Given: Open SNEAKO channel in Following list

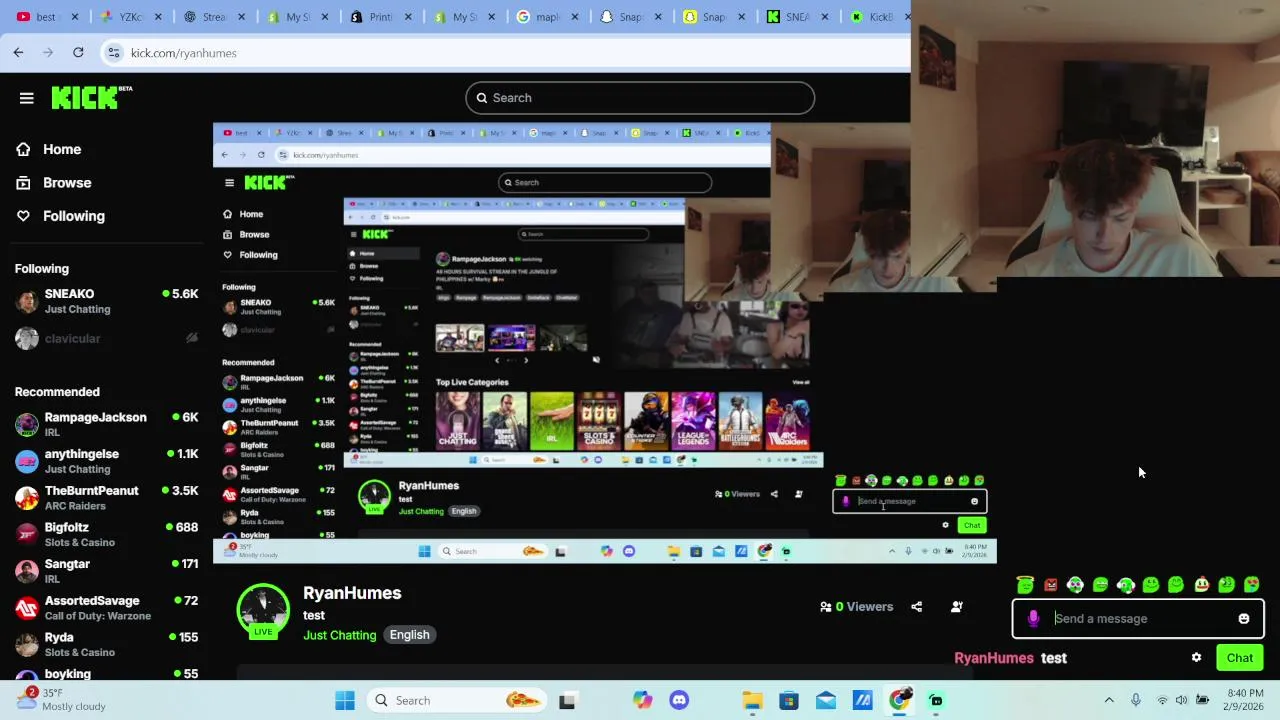Looking at the screenshot, I should [x=106, y=301].
